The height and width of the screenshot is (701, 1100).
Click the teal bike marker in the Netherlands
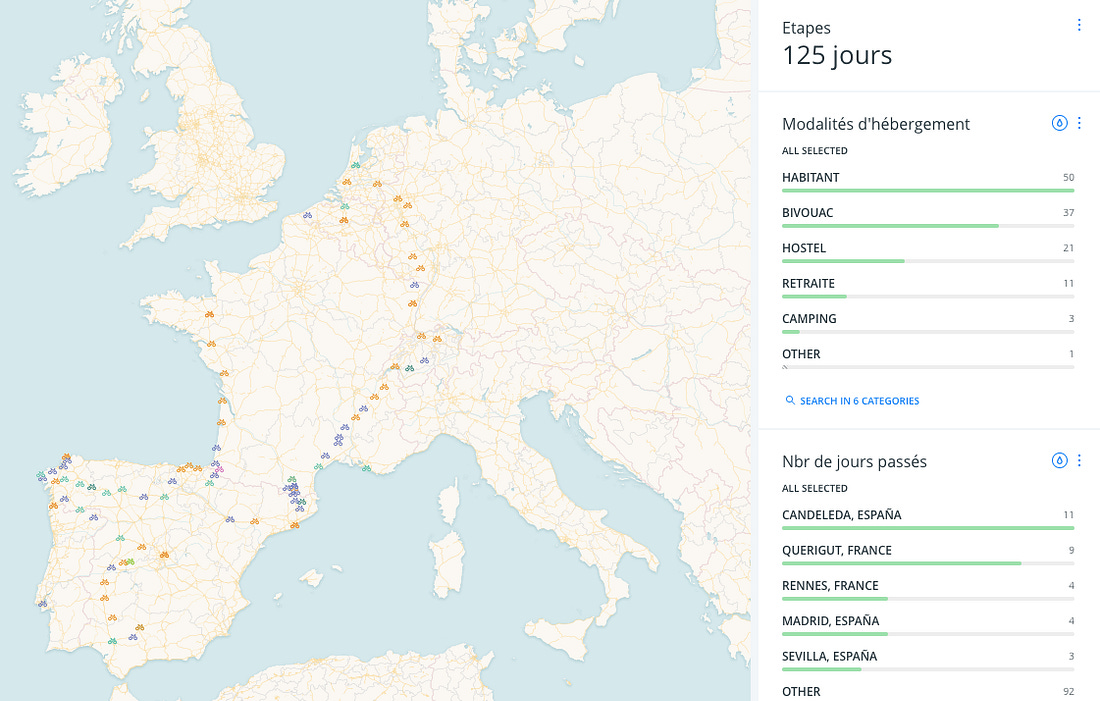coord(356,166)
